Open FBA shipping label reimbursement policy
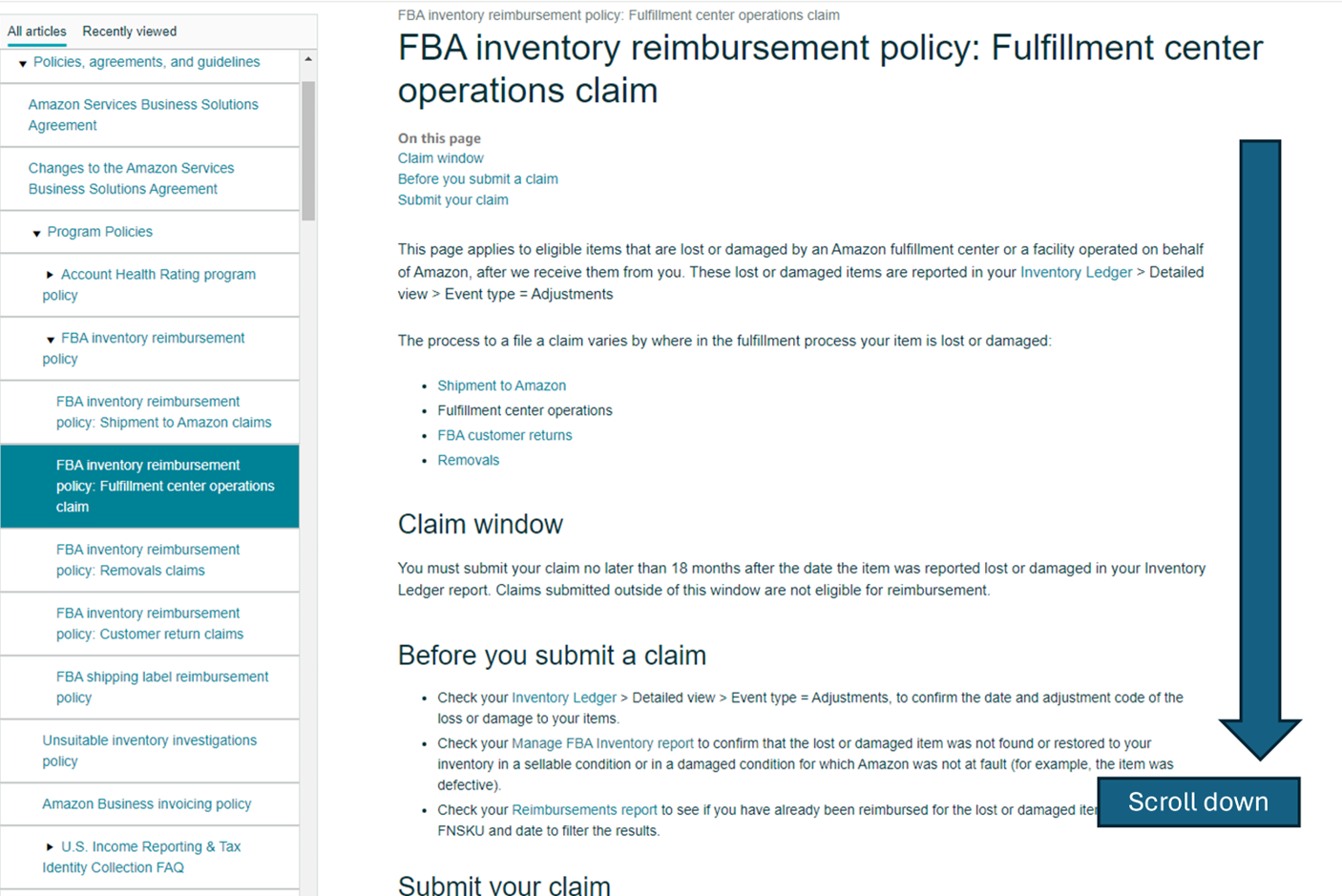This screenshot has width=1342, height=896. (x=162, y=687)
